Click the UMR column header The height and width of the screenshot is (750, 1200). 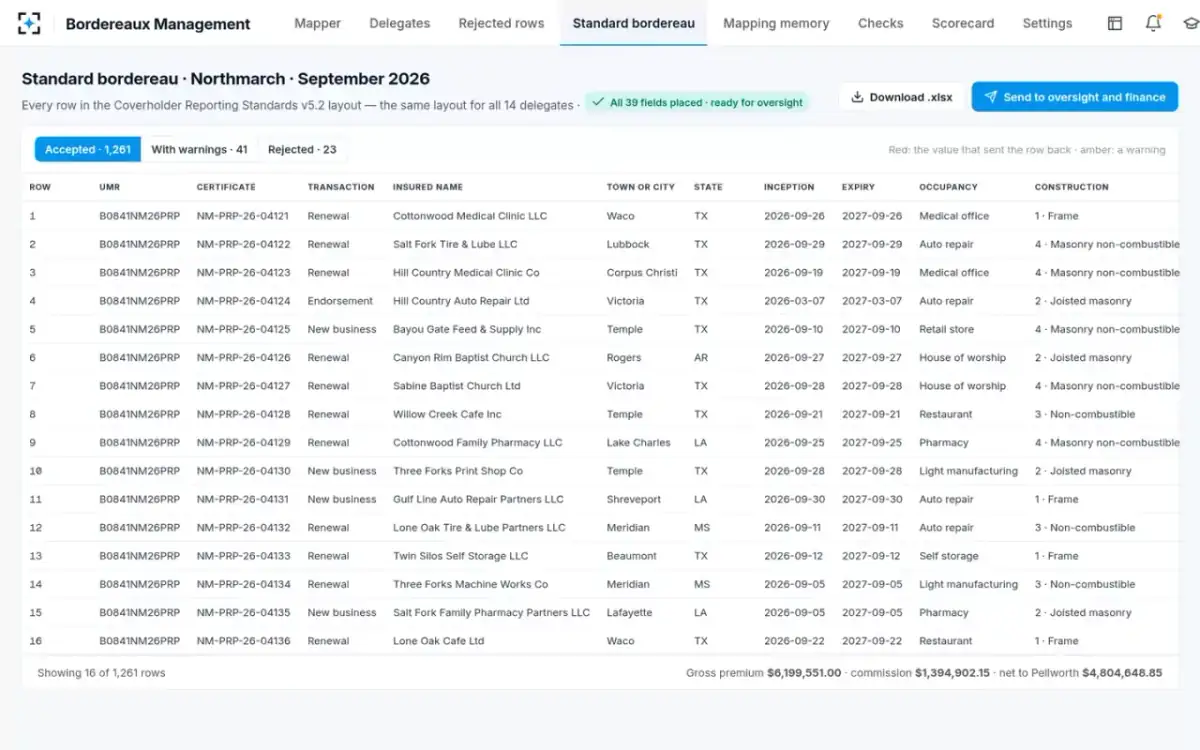pos(109,187)
